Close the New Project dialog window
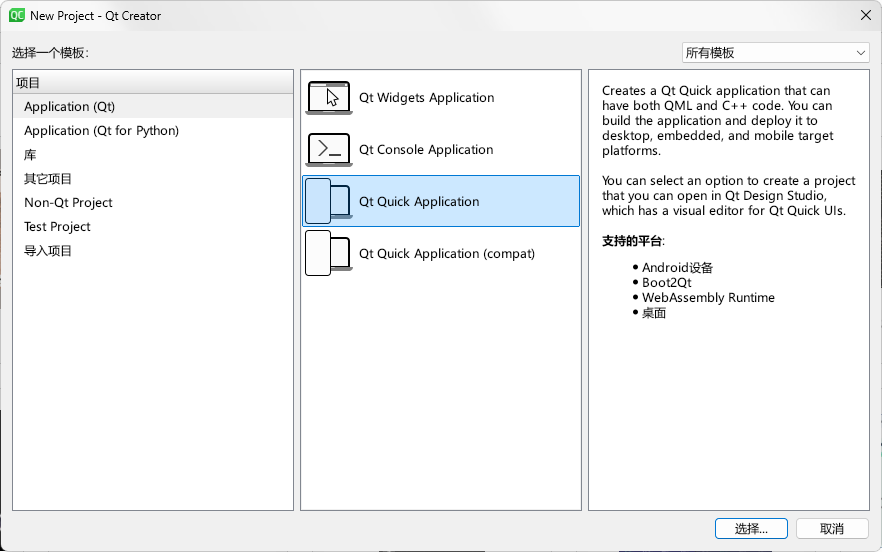 [864, 15]
